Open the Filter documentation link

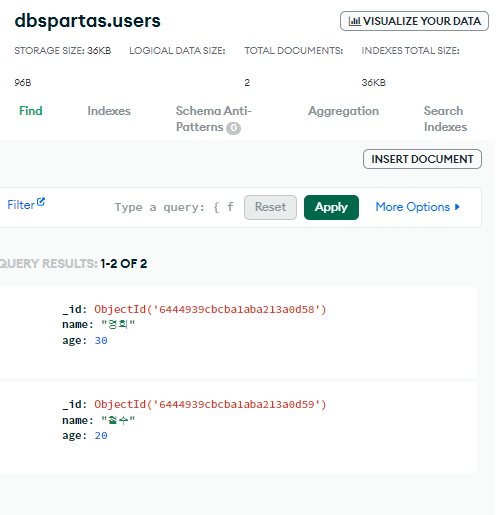21,205
